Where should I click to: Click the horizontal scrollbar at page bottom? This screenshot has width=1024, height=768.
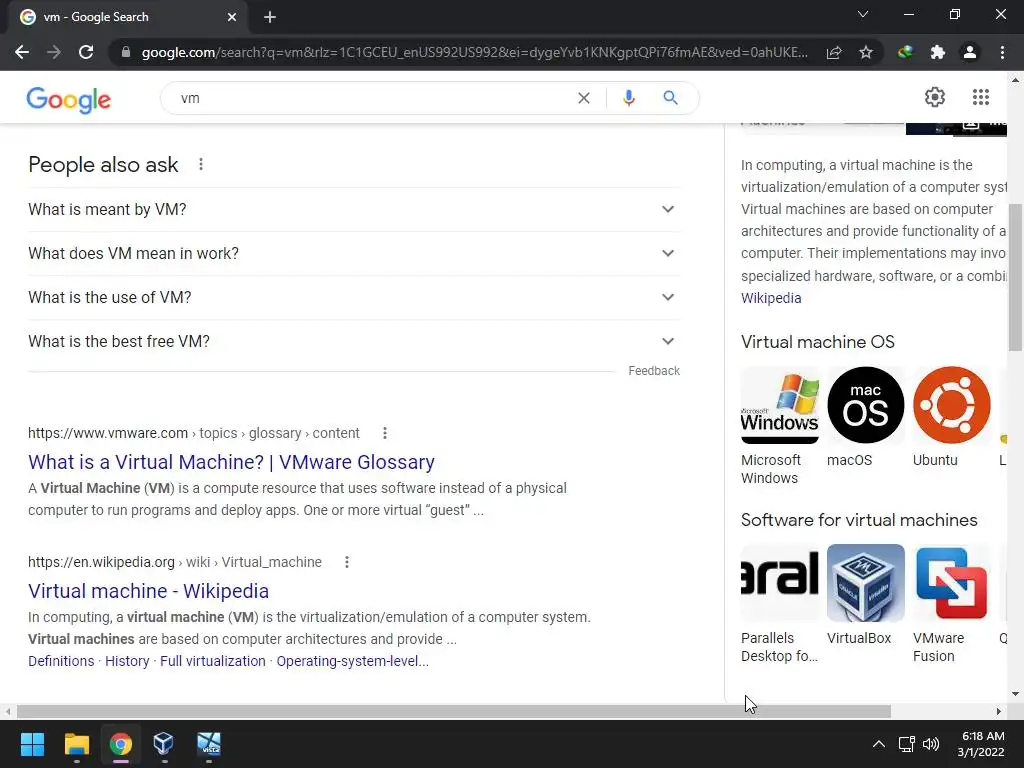[454, 711]
